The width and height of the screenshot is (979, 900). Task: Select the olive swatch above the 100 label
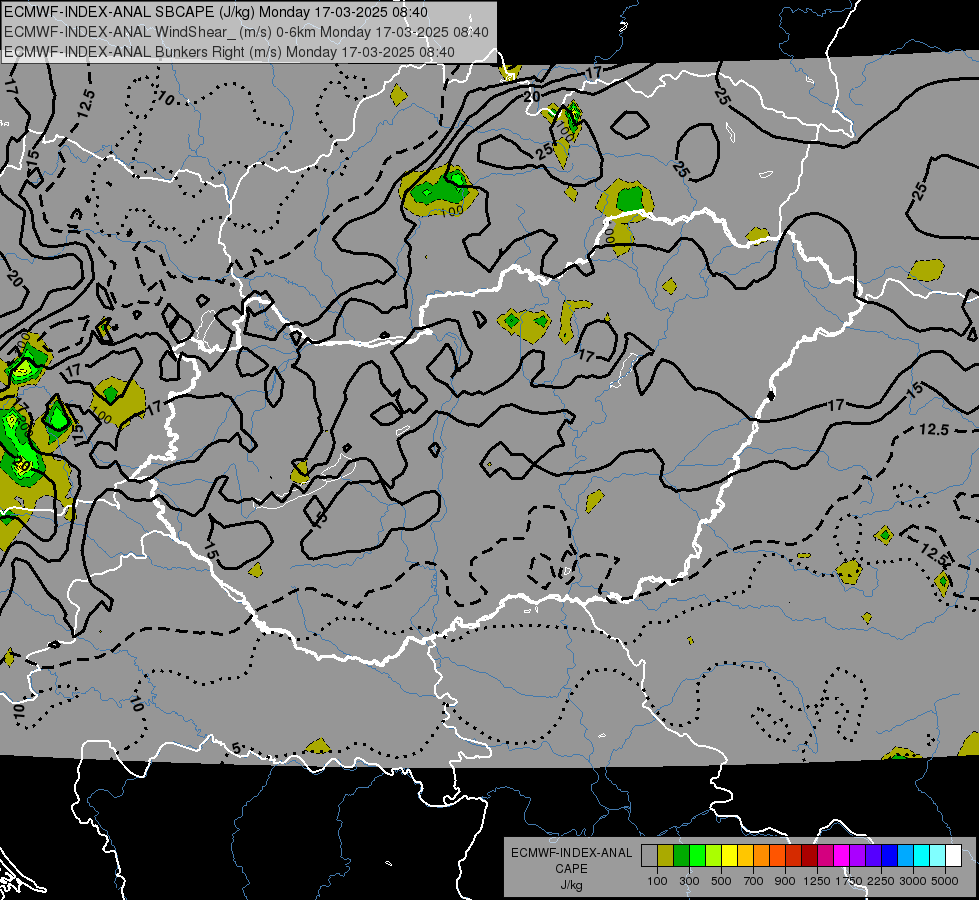(x=666, y=856)
